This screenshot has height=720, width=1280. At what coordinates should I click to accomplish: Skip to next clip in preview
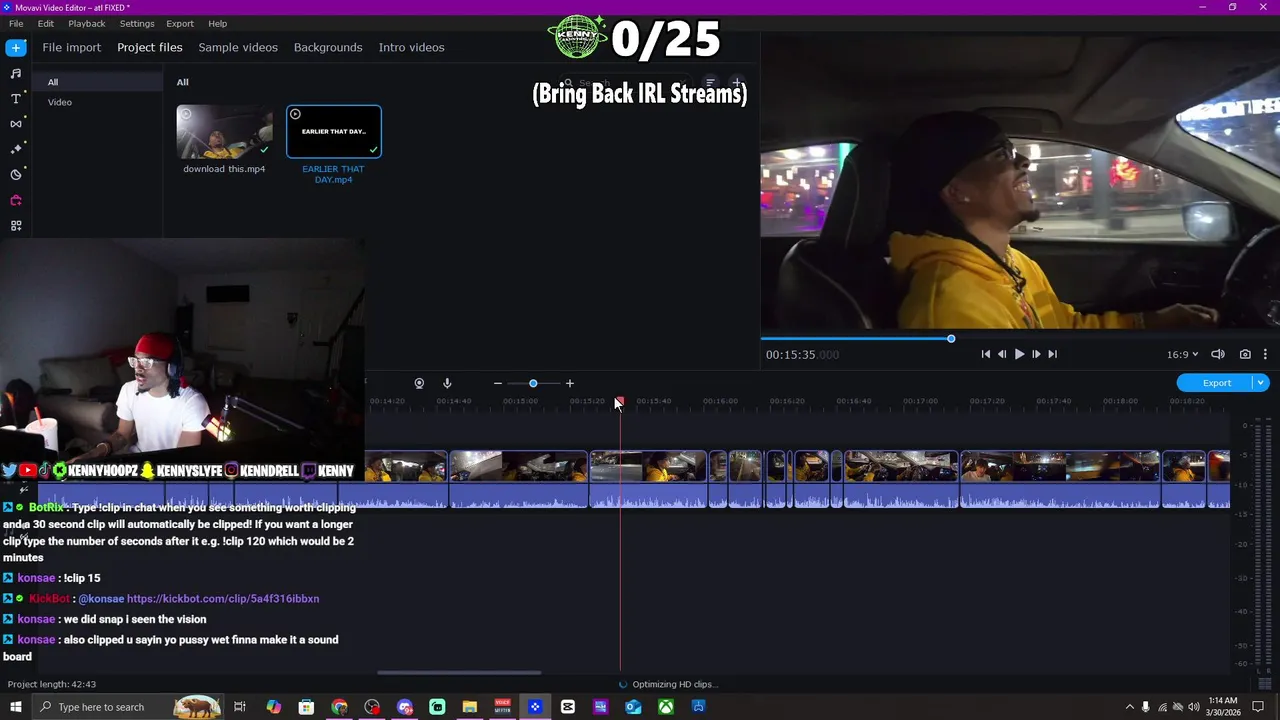coord(1052,354)
